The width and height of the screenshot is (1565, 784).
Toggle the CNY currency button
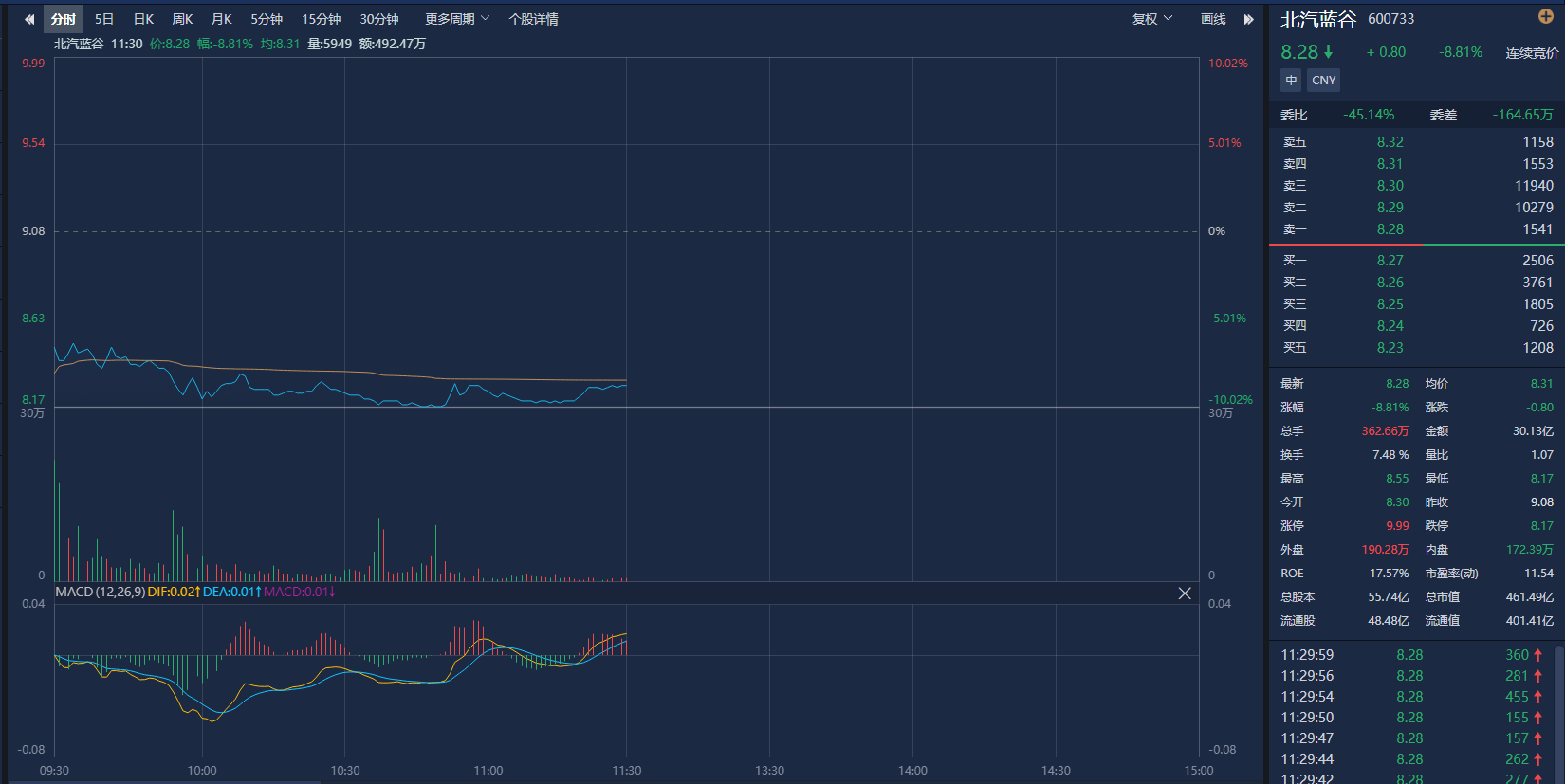point(1323,81)
